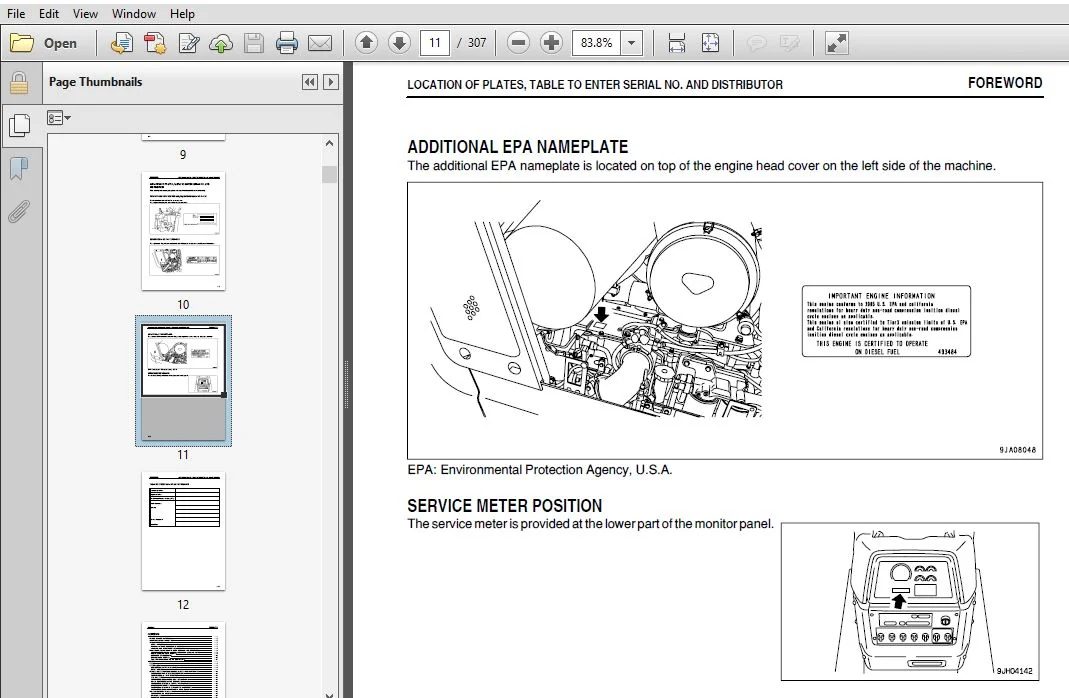Open the Window menu
Screen dimensions: 1069x698
(x=134, y=14)
